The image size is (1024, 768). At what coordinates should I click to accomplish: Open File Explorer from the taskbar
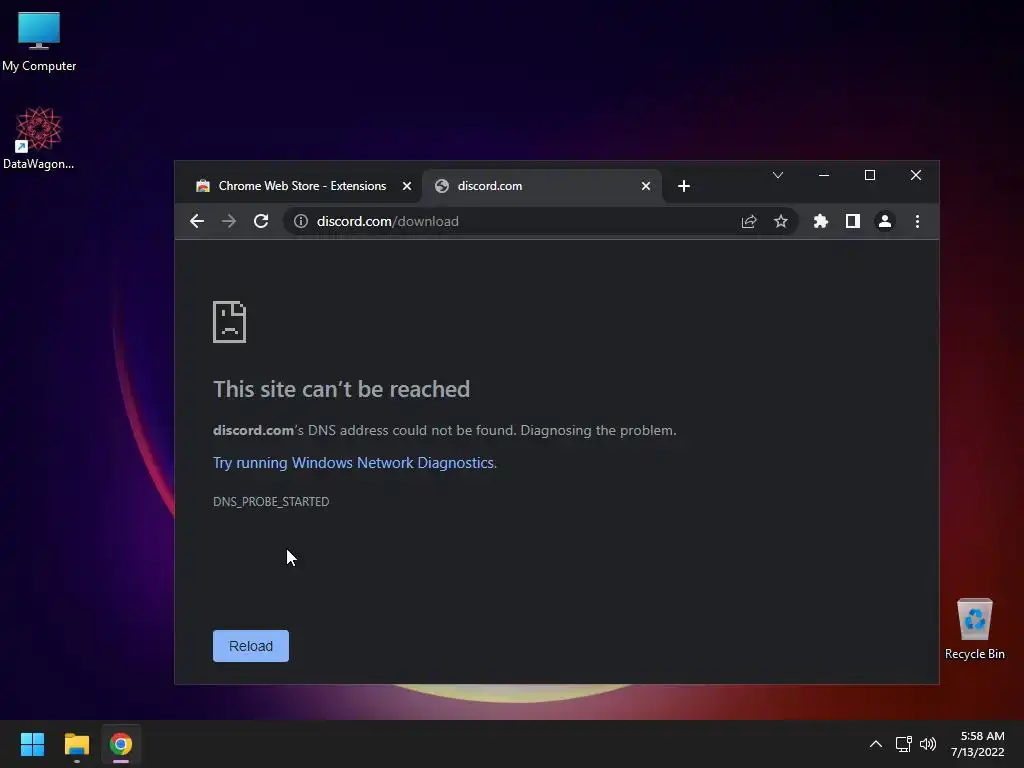pos(76,744)
